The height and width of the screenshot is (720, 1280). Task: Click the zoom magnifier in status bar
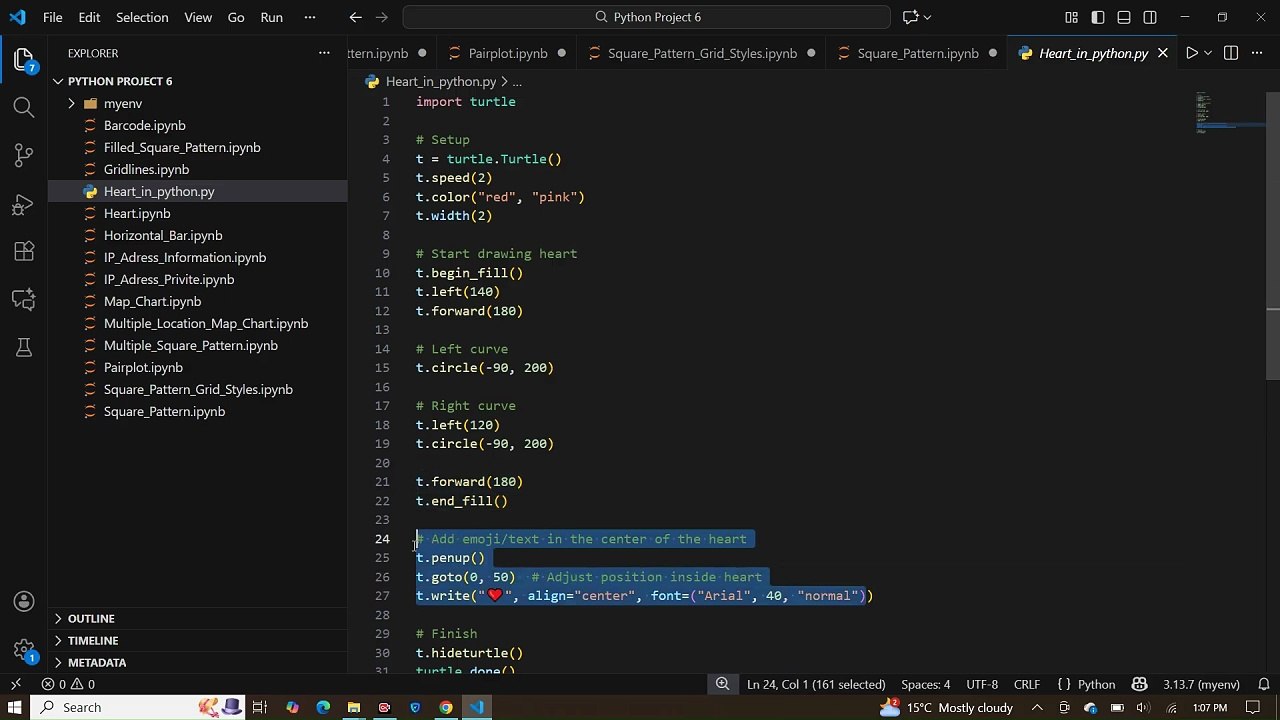click(722, 684)
